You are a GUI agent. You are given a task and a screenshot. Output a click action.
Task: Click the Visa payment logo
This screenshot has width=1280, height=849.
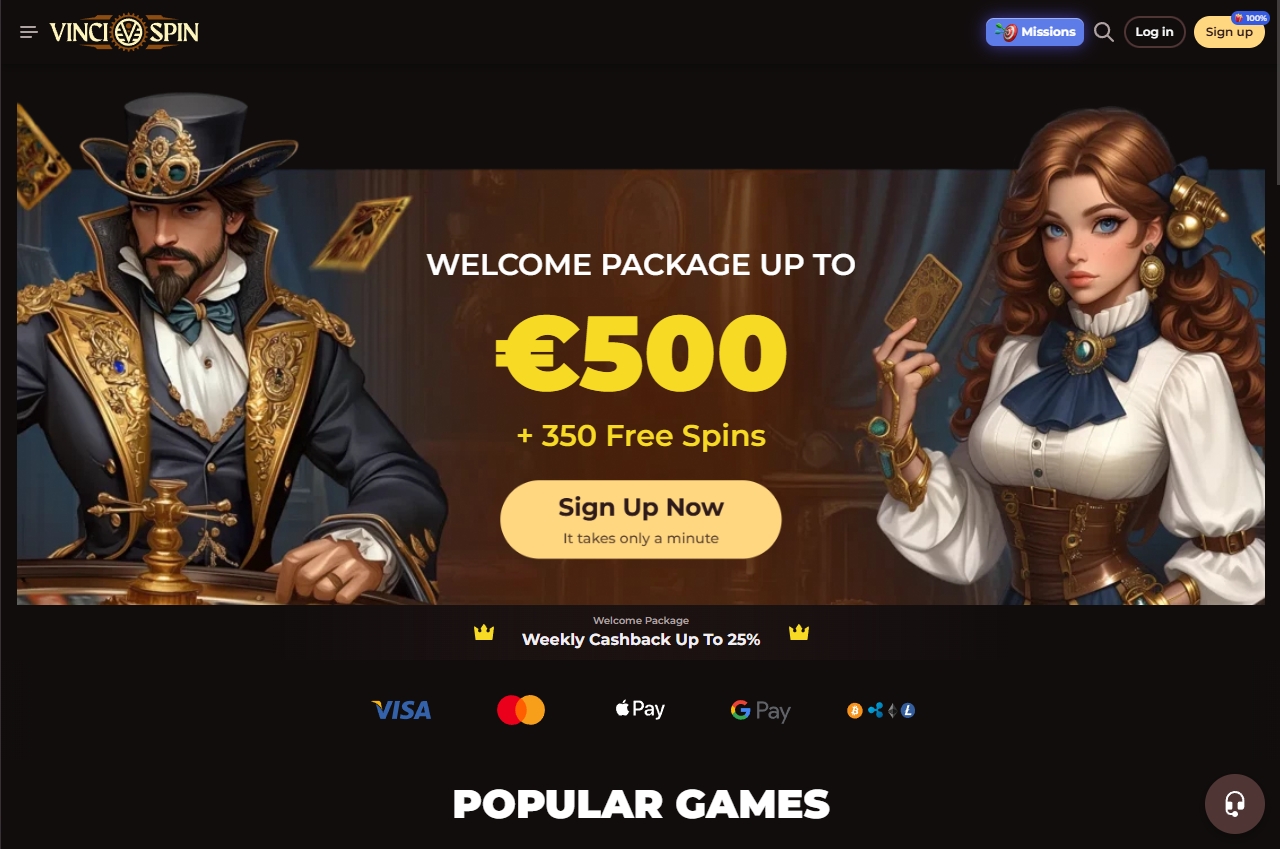pos(401,710)
